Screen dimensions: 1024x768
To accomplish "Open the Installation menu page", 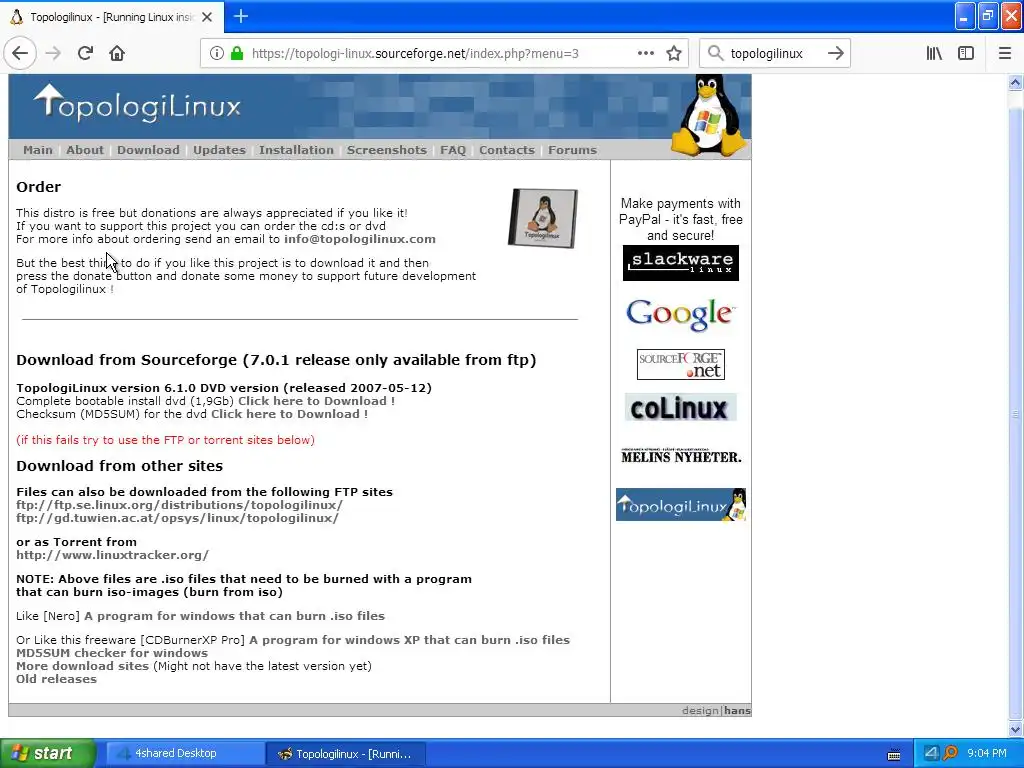I will [x=296, y=150].
